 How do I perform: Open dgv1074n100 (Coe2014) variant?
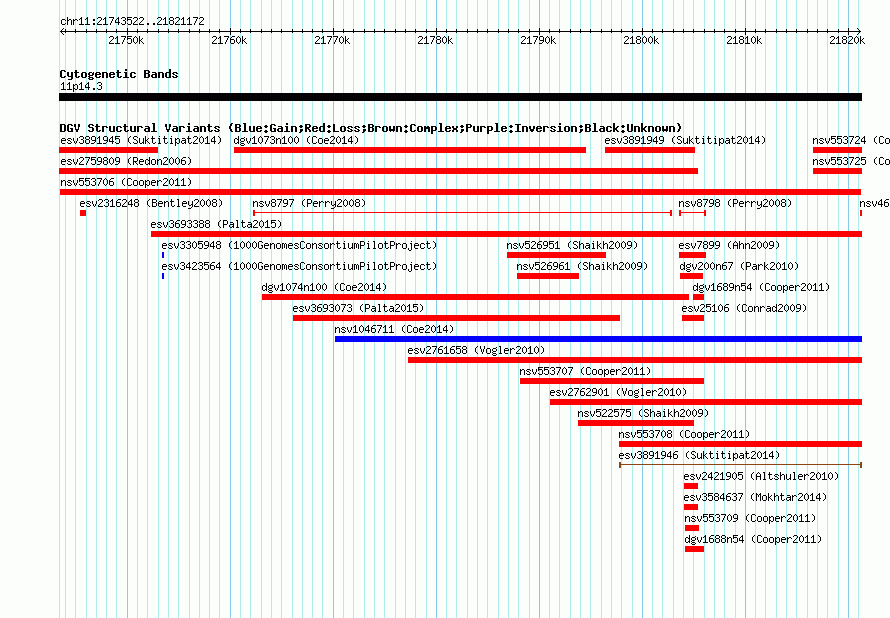tap(475, 297)
